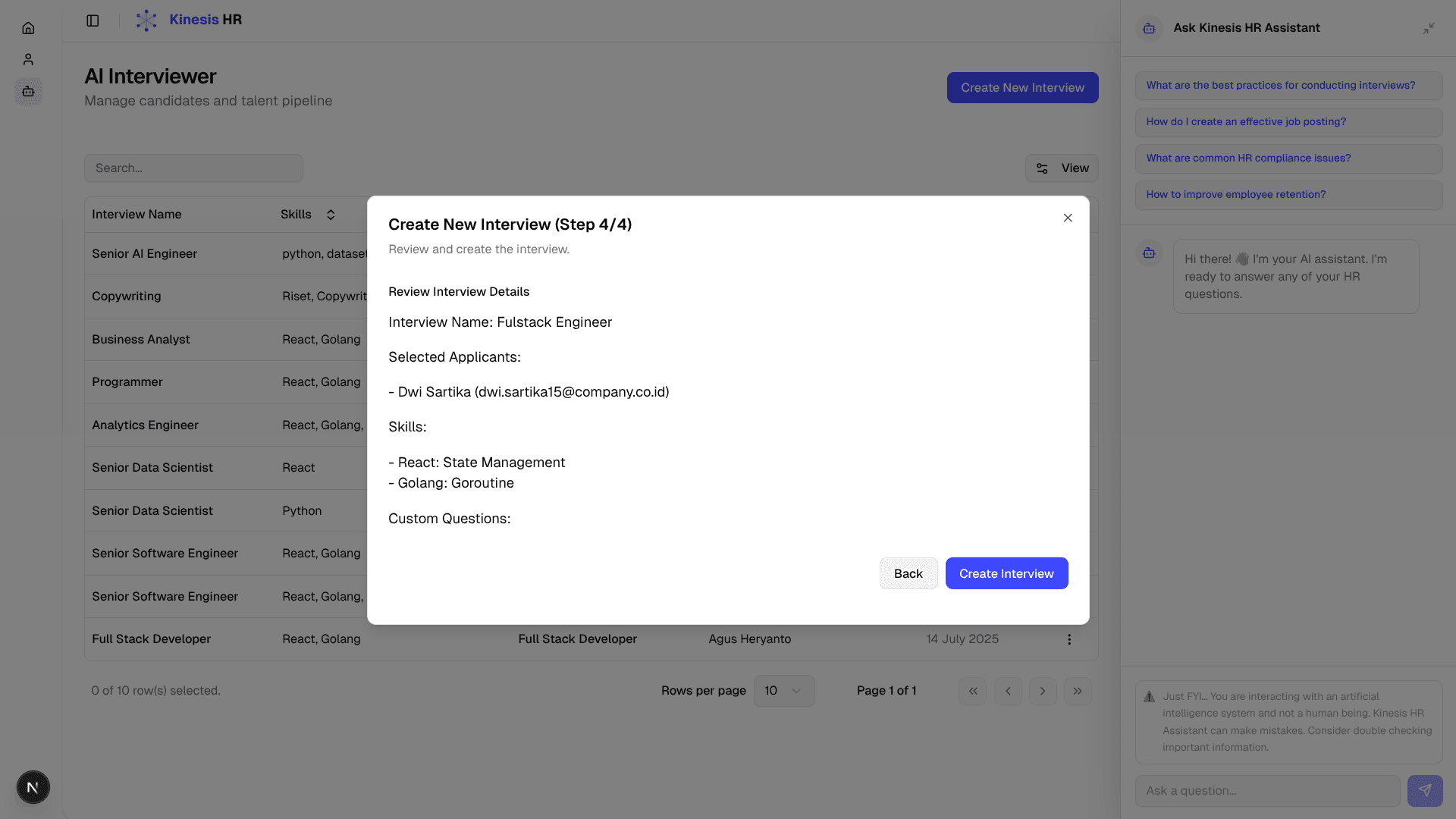1456x819 pixels.
Task: Send a message with the send icon
Action: point(1426,790)
